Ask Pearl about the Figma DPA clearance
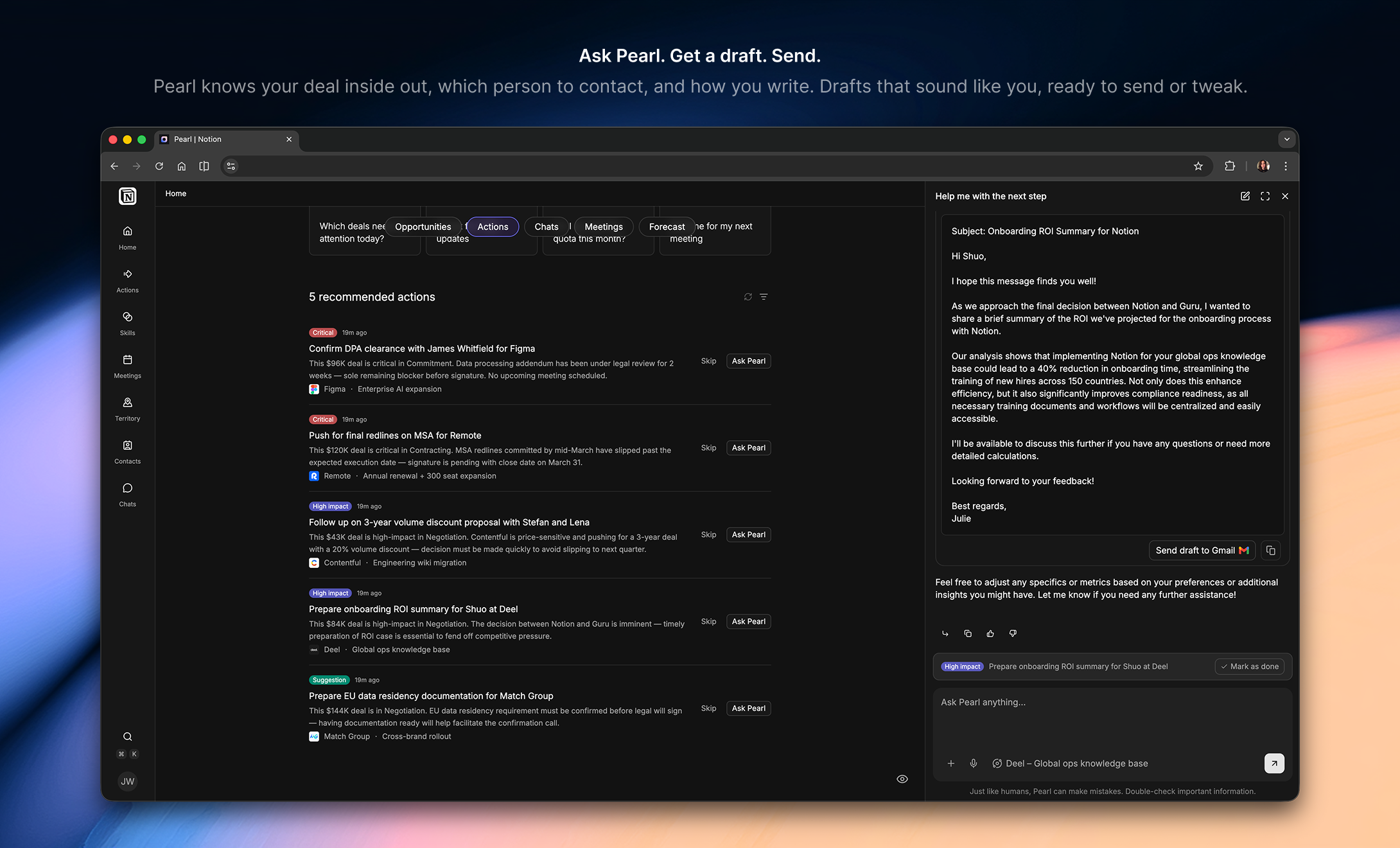 click(749, 361)
